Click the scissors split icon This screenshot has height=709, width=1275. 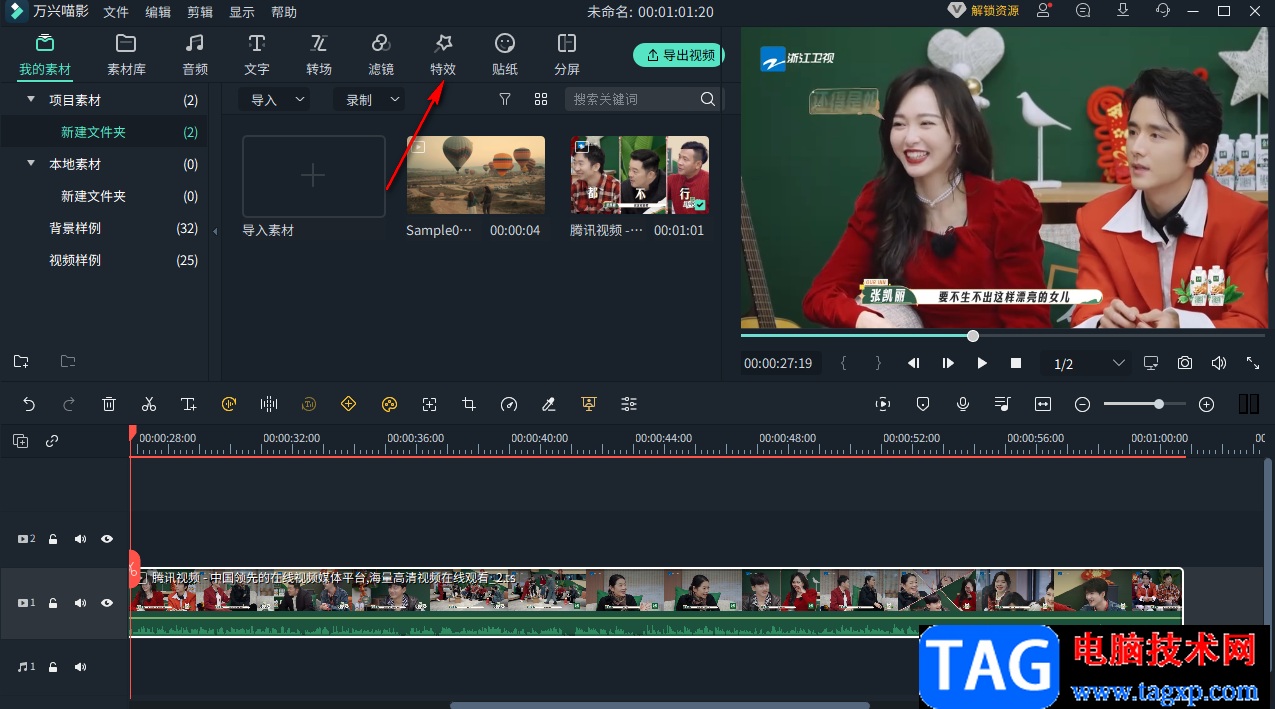(149, 404)
